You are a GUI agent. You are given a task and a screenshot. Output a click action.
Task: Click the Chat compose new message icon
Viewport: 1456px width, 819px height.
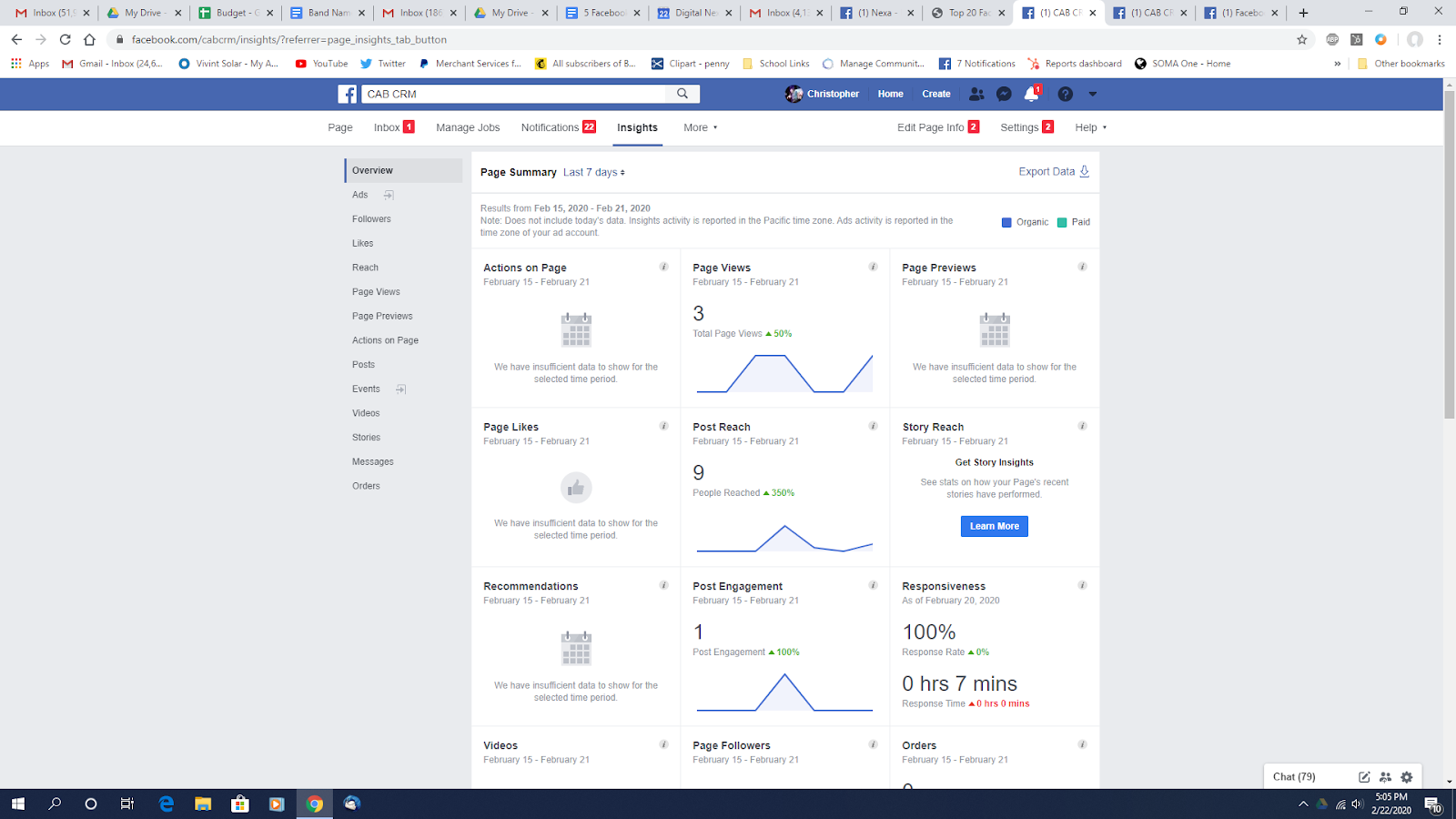[1364, 777]
